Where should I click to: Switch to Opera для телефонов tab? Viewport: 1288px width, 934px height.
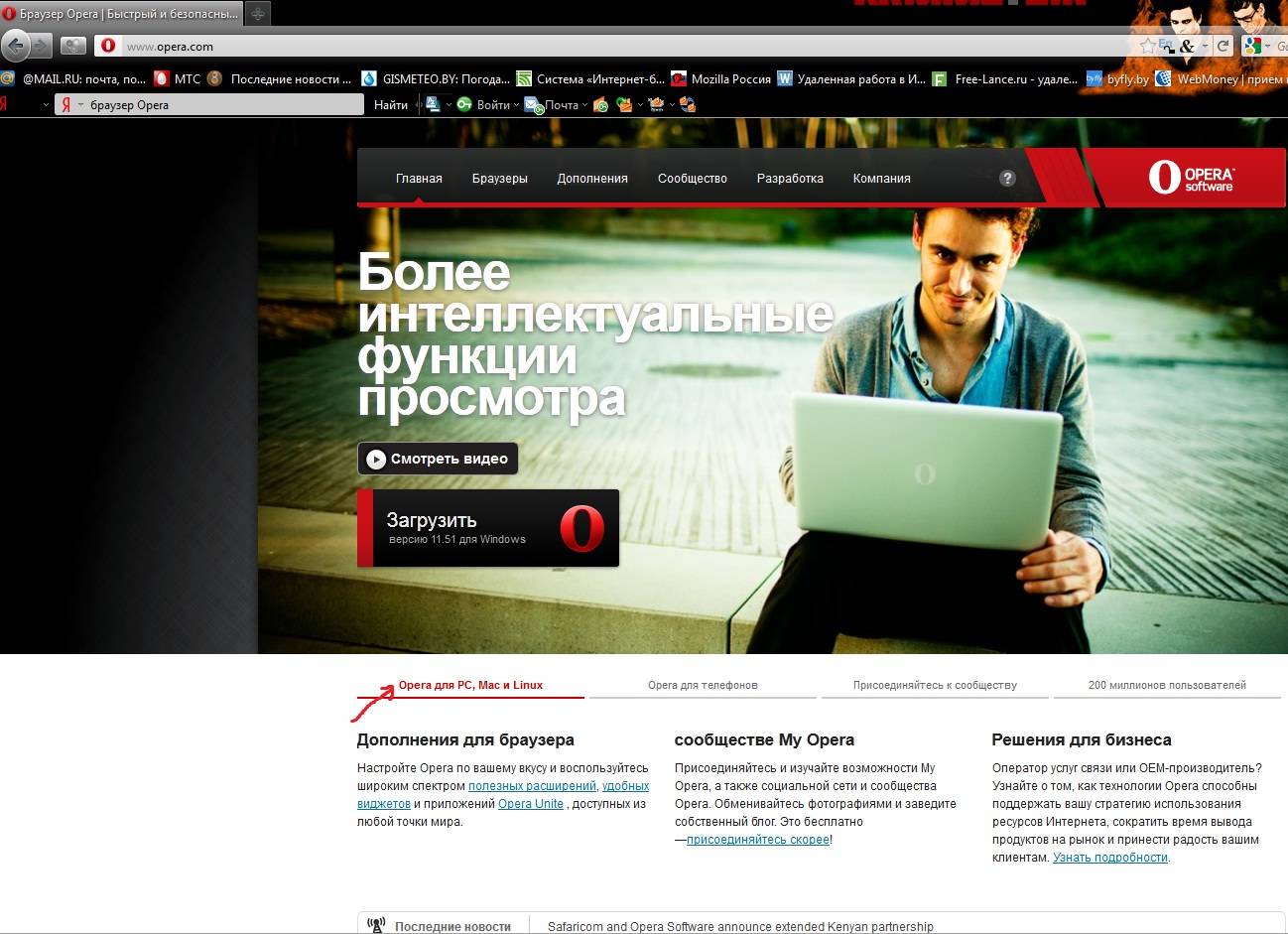[x=703, y=685]
